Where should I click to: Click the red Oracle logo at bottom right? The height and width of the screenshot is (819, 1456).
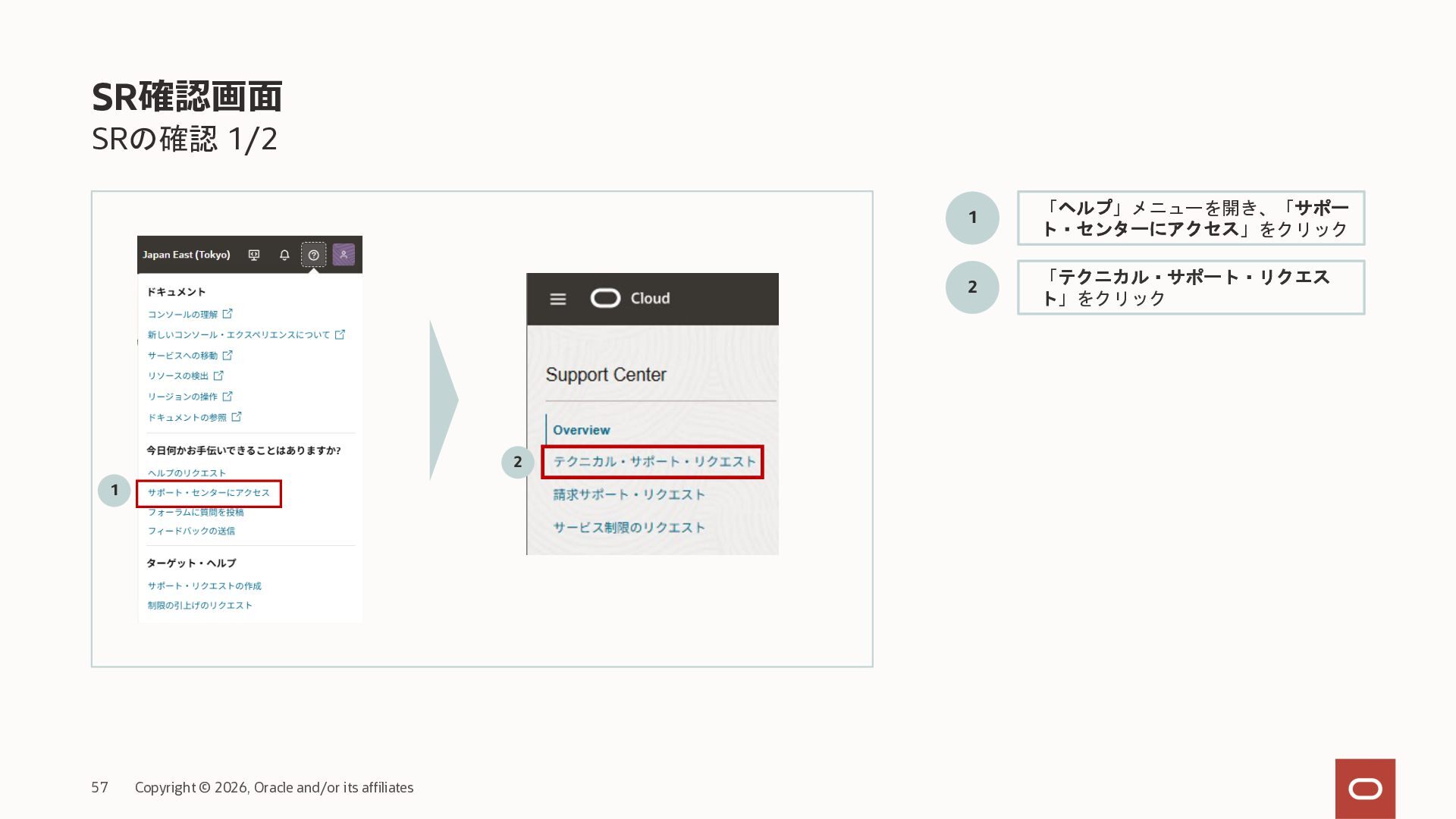coord(1365,789)
